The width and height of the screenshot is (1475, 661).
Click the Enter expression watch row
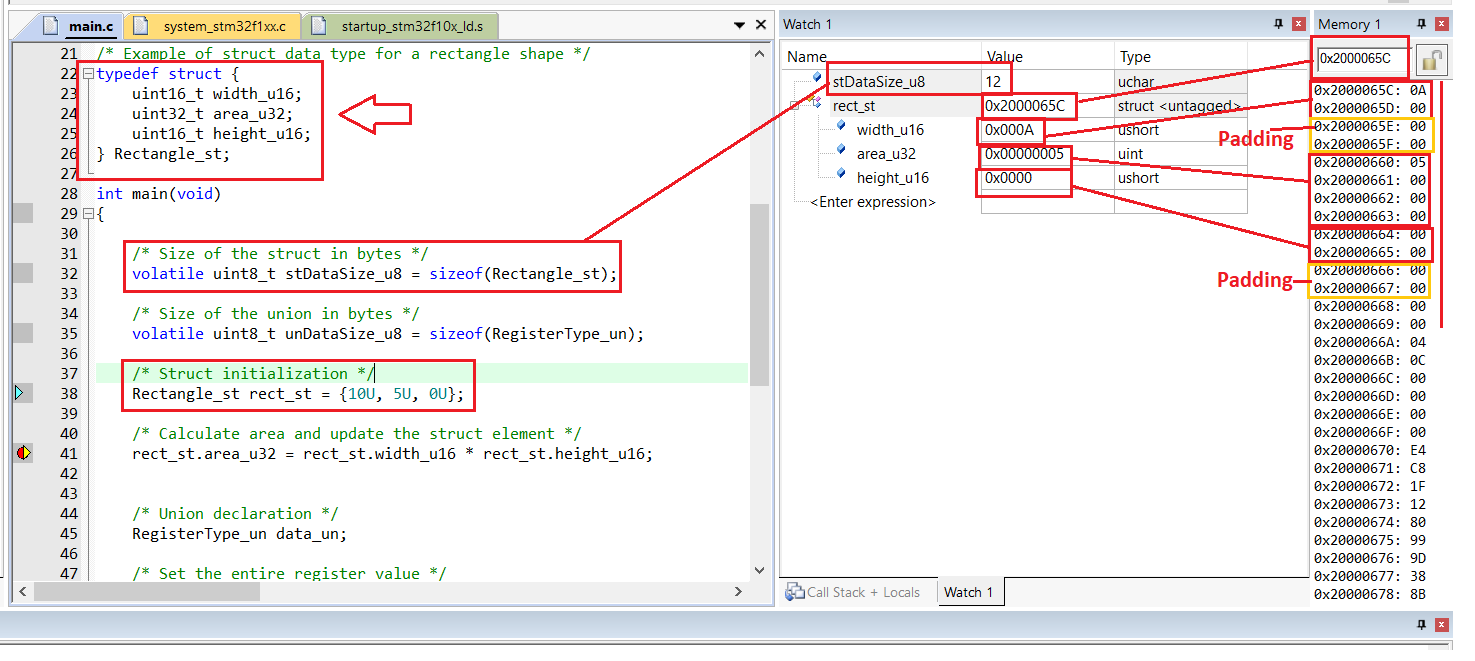[x=873, y=202]
